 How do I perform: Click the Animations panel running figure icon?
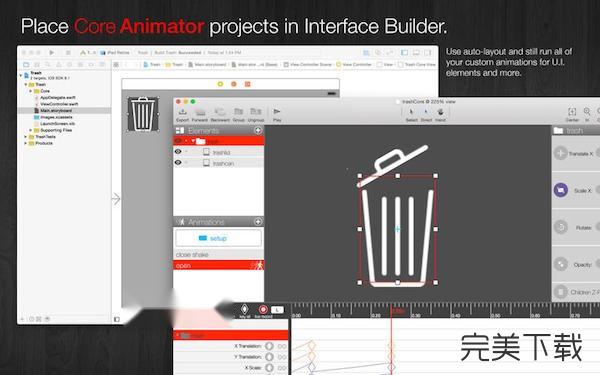181,222
